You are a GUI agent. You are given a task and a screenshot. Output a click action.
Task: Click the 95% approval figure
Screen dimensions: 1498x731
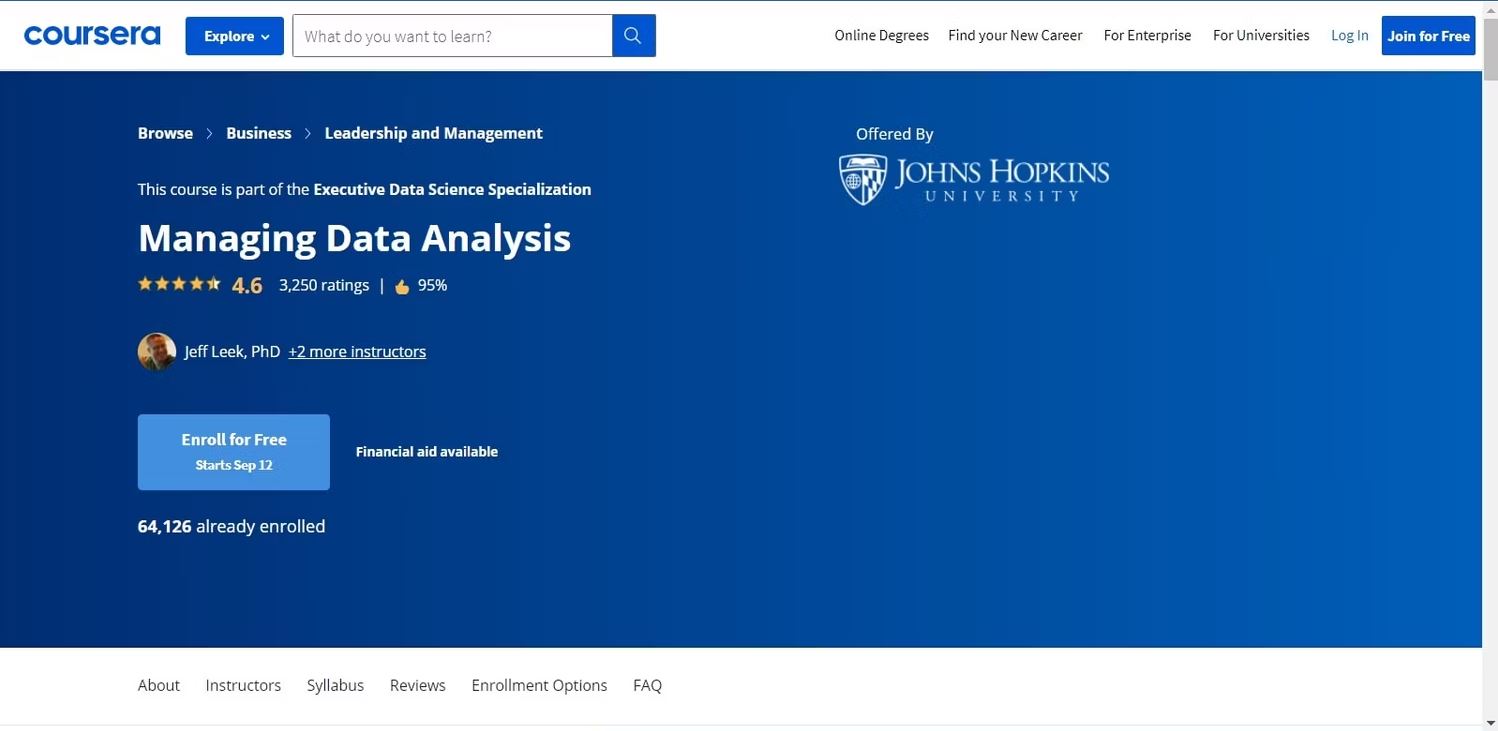[432, 285]
